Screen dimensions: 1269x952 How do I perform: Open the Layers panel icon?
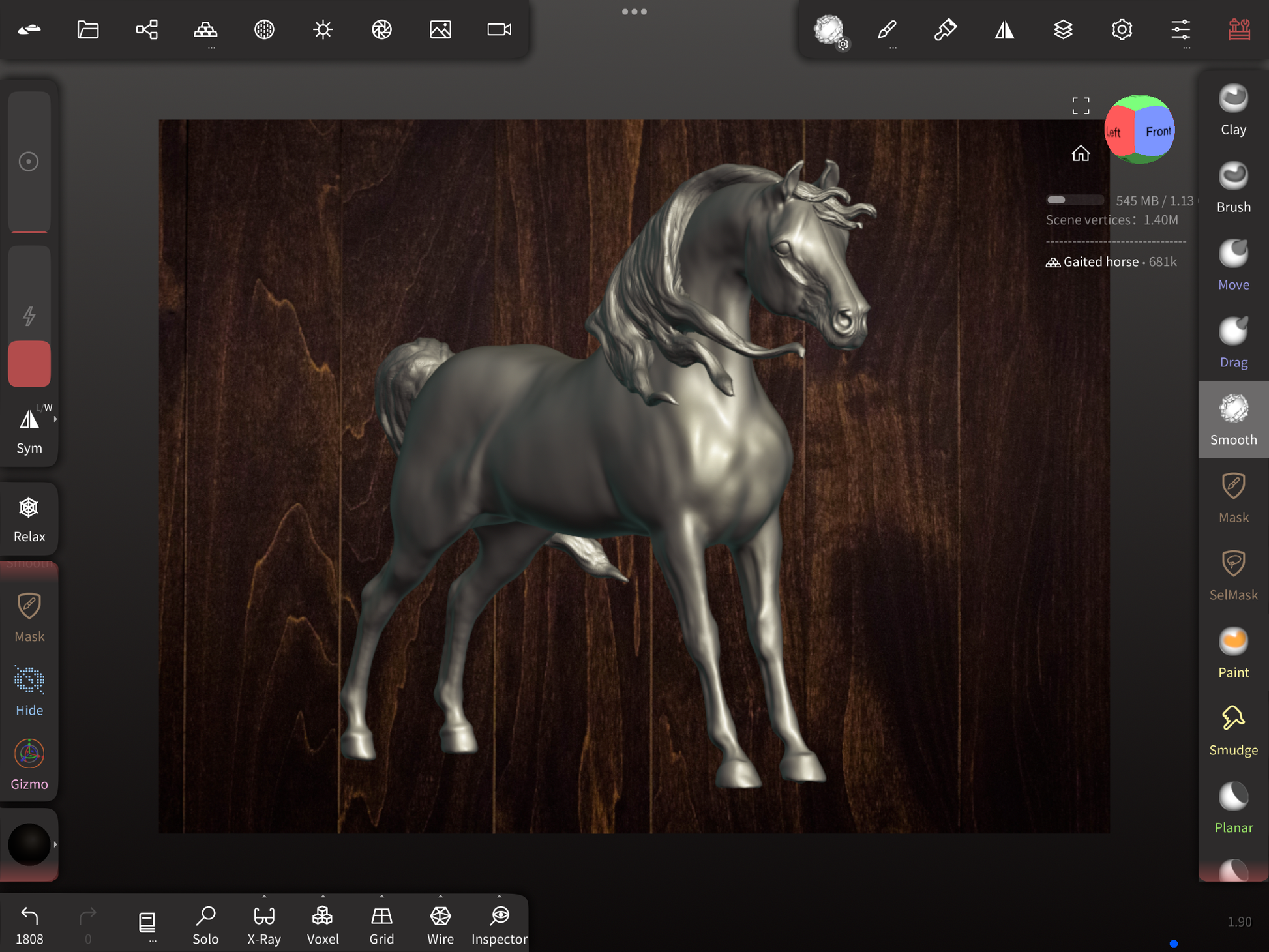click(x=1063, y=29)
